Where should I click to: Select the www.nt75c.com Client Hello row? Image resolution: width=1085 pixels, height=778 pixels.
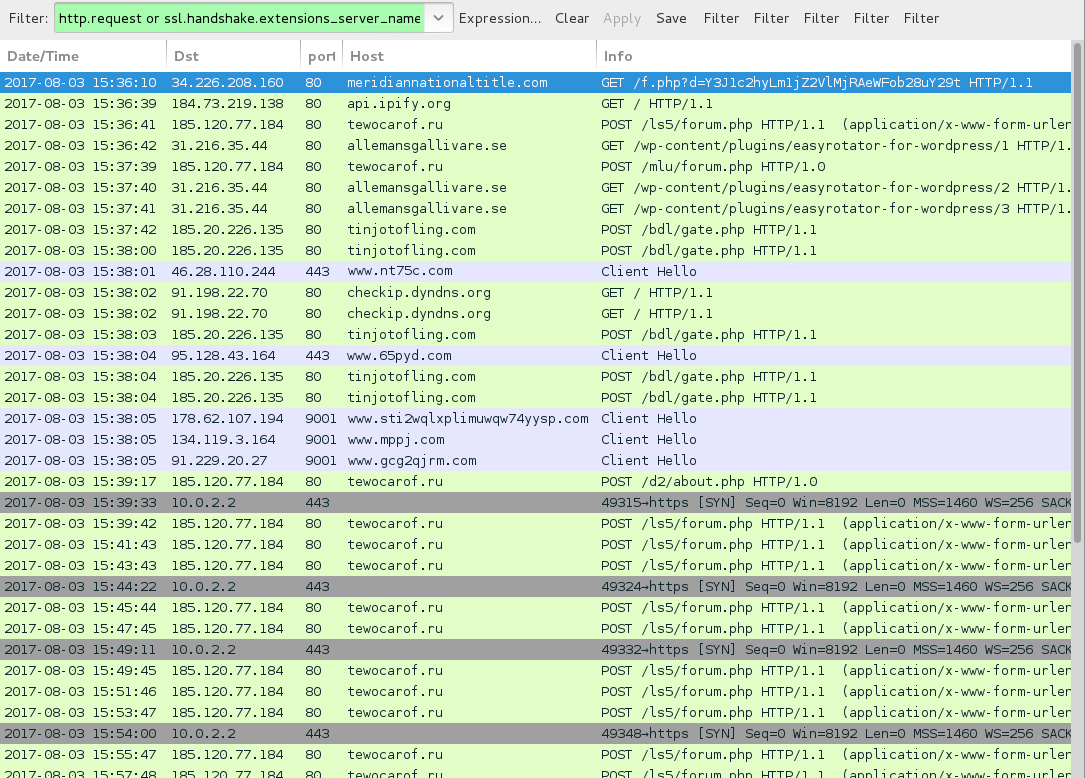pyautogui.click(x=536, y=271)
